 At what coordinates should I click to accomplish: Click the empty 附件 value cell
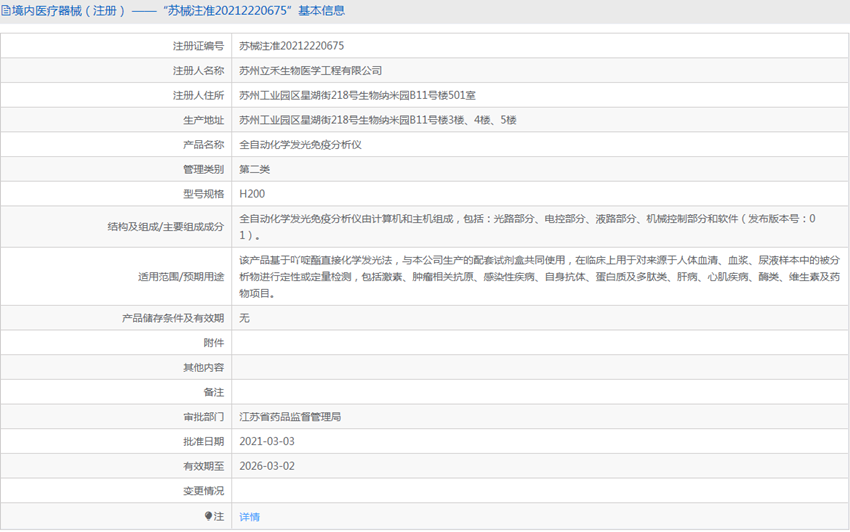540,343
